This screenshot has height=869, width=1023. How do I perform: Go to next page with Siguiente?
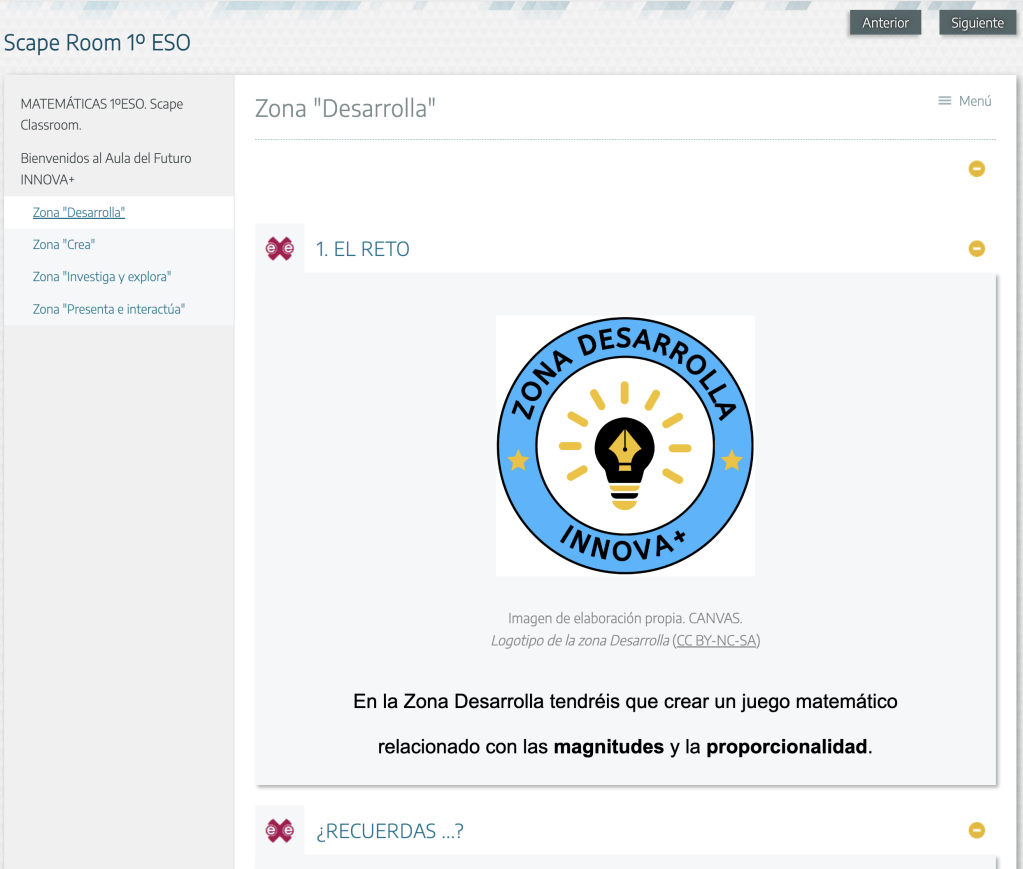[x=977, y=23]
